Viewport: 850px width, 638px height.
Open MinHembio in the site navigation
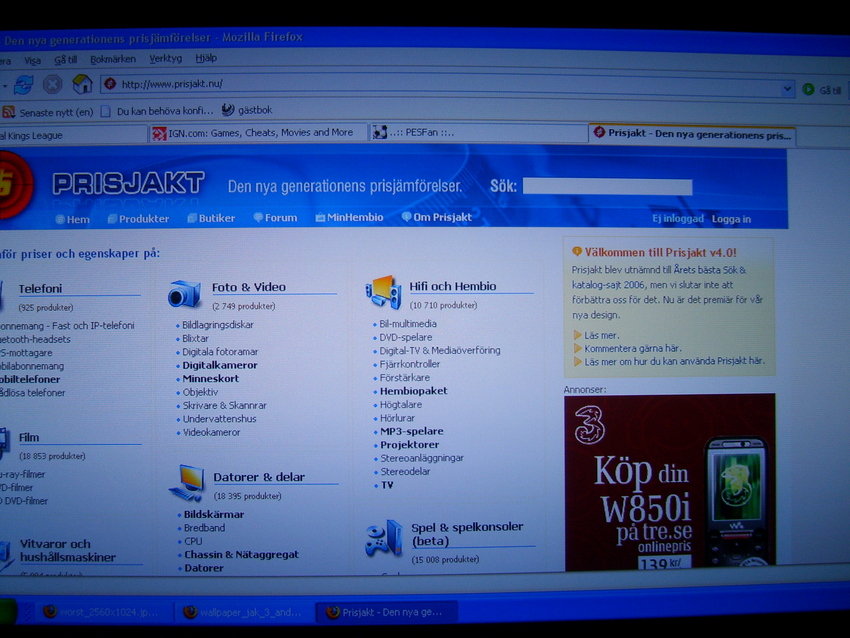tap(349, 218)
